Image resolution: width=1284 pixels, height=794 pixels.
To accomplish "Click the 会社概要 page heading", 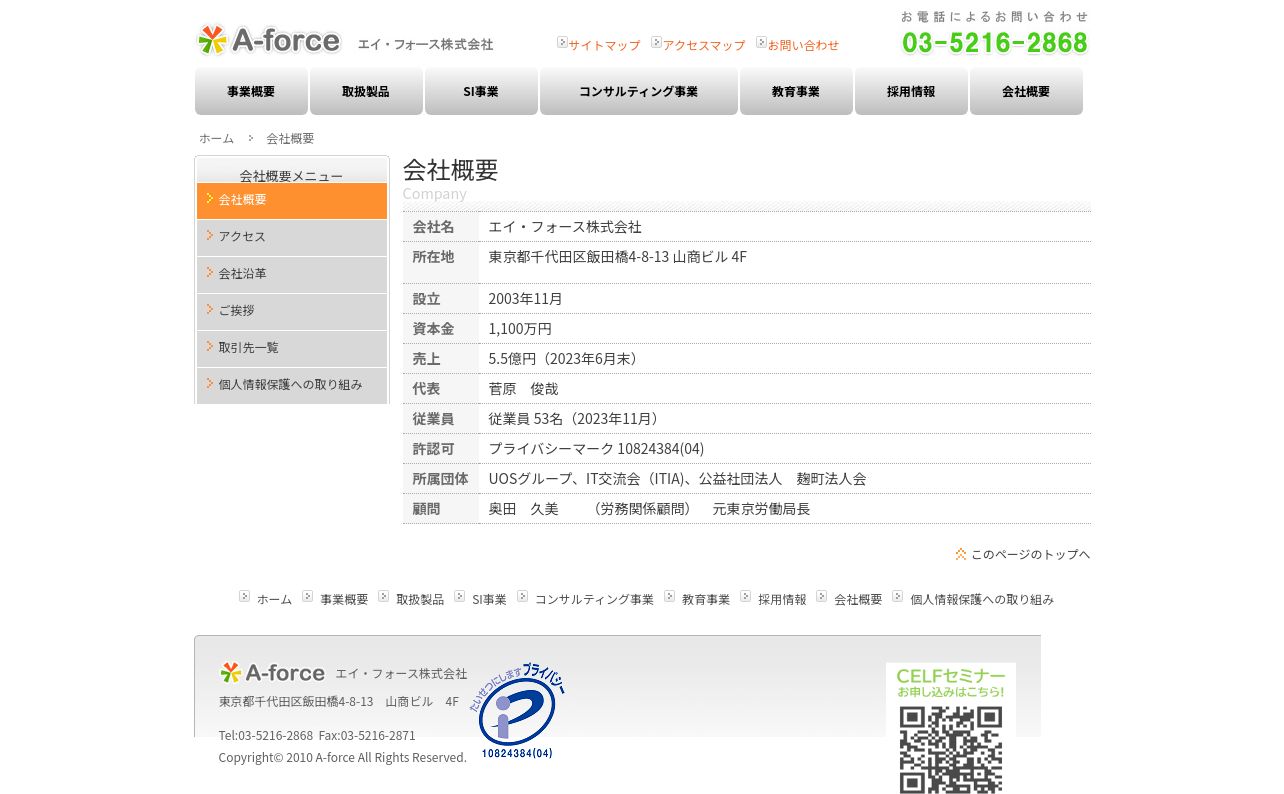I will [x=450, y=170].
